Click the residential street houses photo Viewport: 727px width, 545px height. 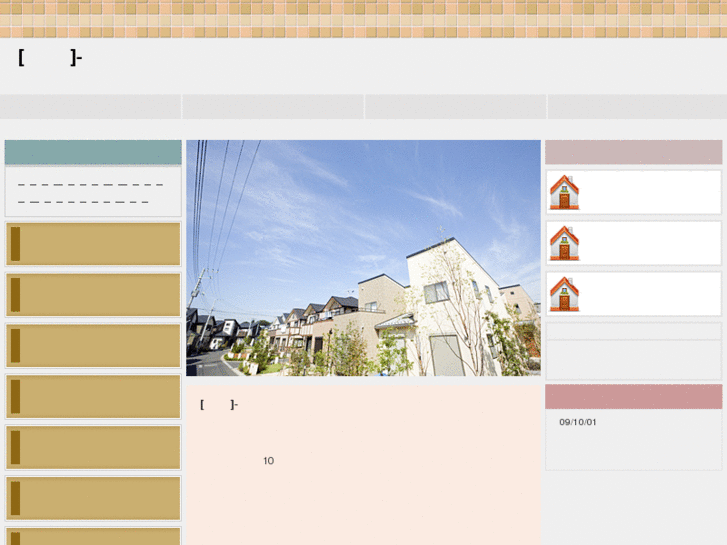tap(363, 258)
